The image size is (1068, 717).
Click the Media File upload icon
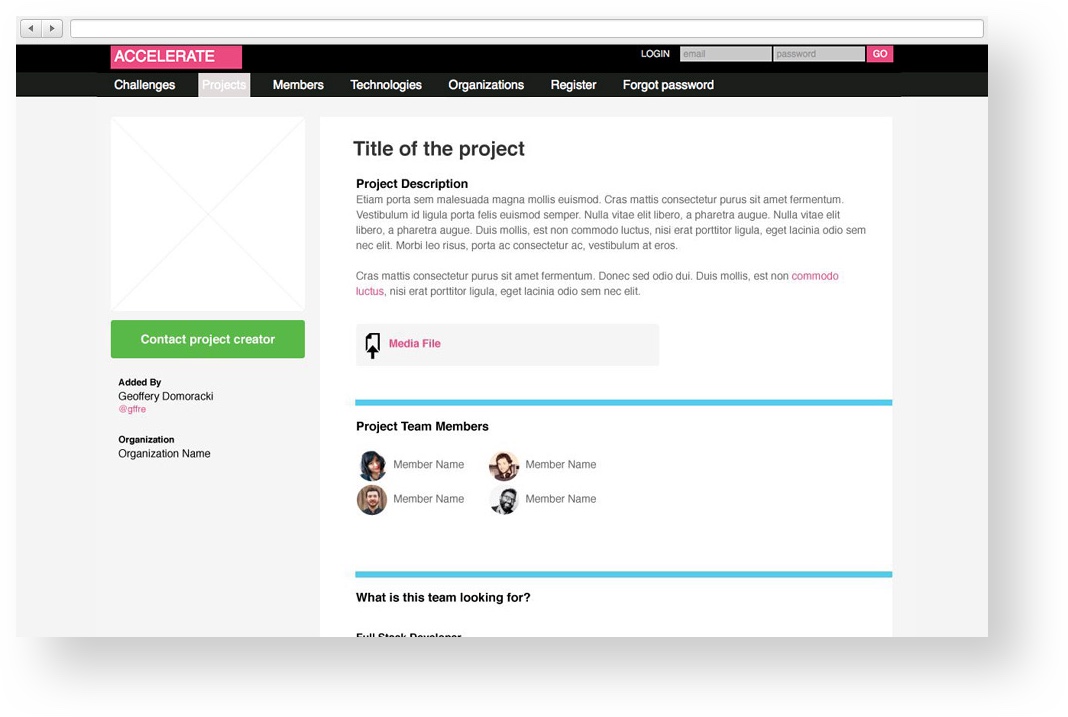372,344
